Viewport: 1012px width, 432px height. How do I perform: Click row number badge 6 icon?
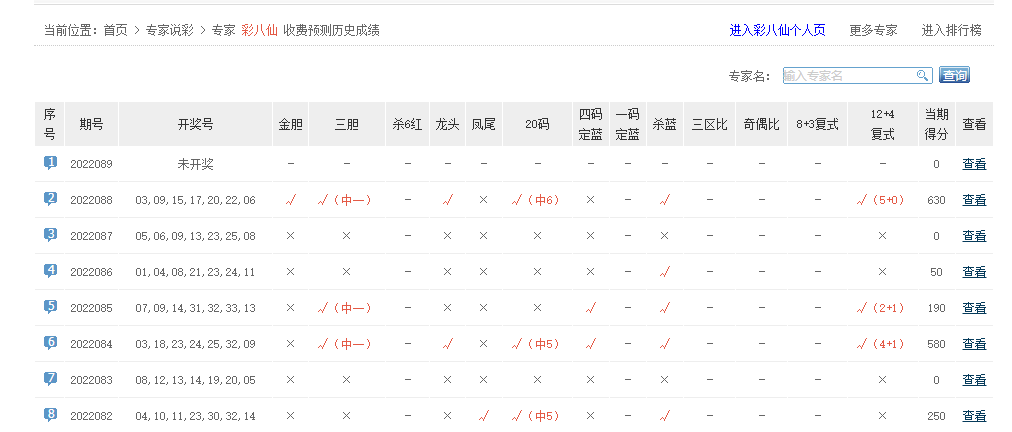click(50, 343)
